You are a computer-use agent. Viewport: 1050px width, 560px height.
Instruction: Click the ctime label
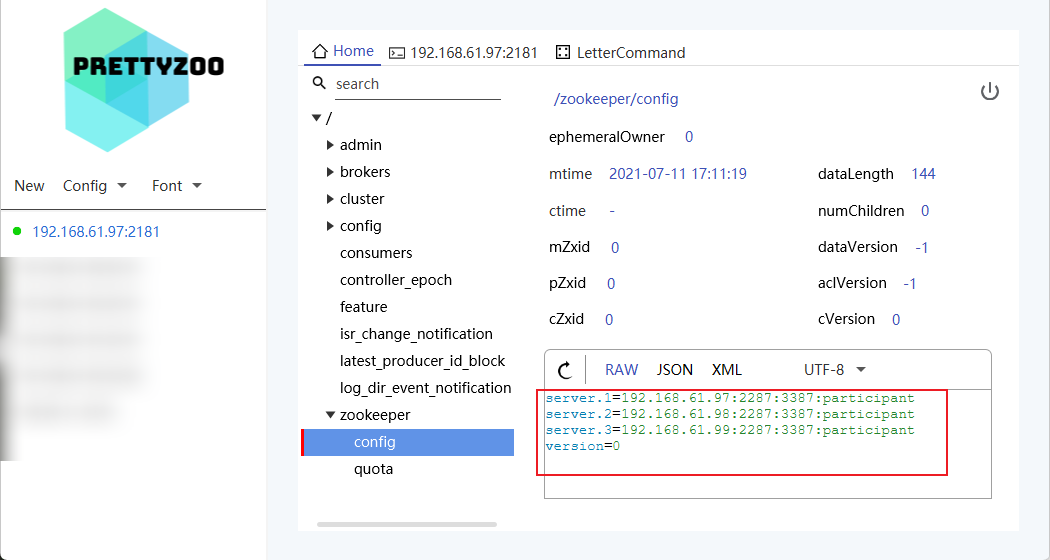coord(567,211)
